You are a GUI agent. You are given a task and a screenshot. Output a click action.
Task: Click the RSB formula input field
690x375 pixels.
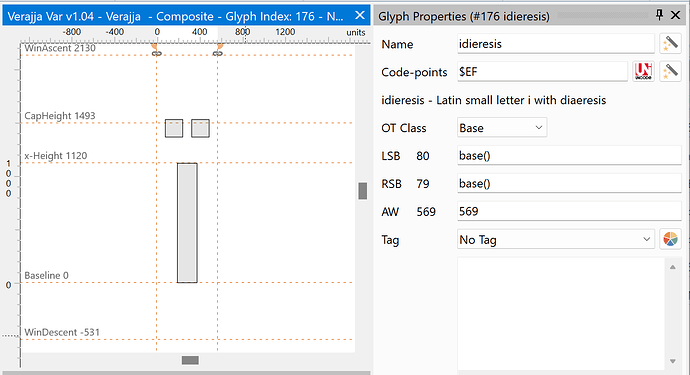[x=569, y=184]
